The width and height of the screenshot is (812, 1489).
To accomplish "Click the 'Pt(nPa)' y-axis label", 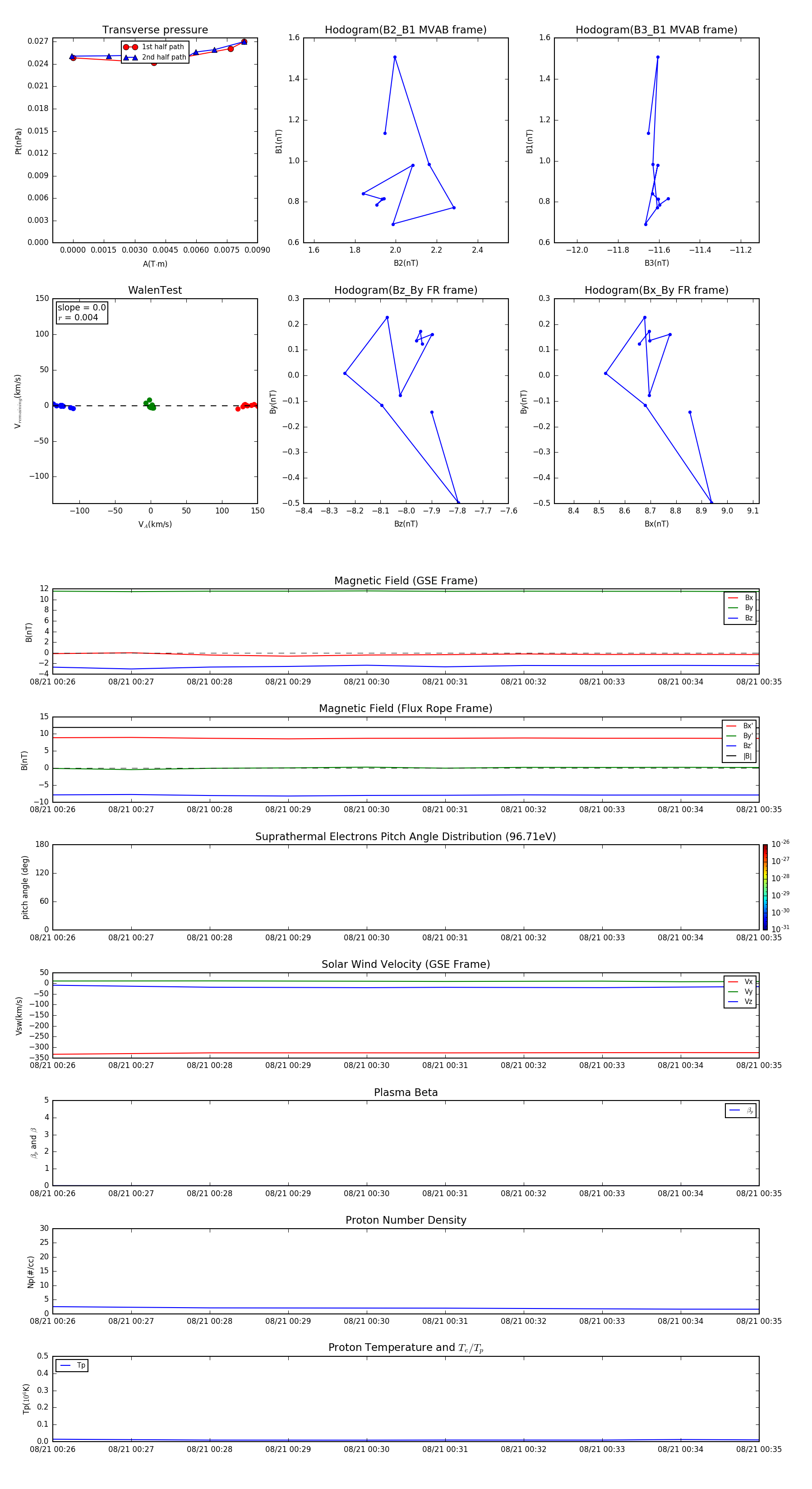I will point(18,141).
